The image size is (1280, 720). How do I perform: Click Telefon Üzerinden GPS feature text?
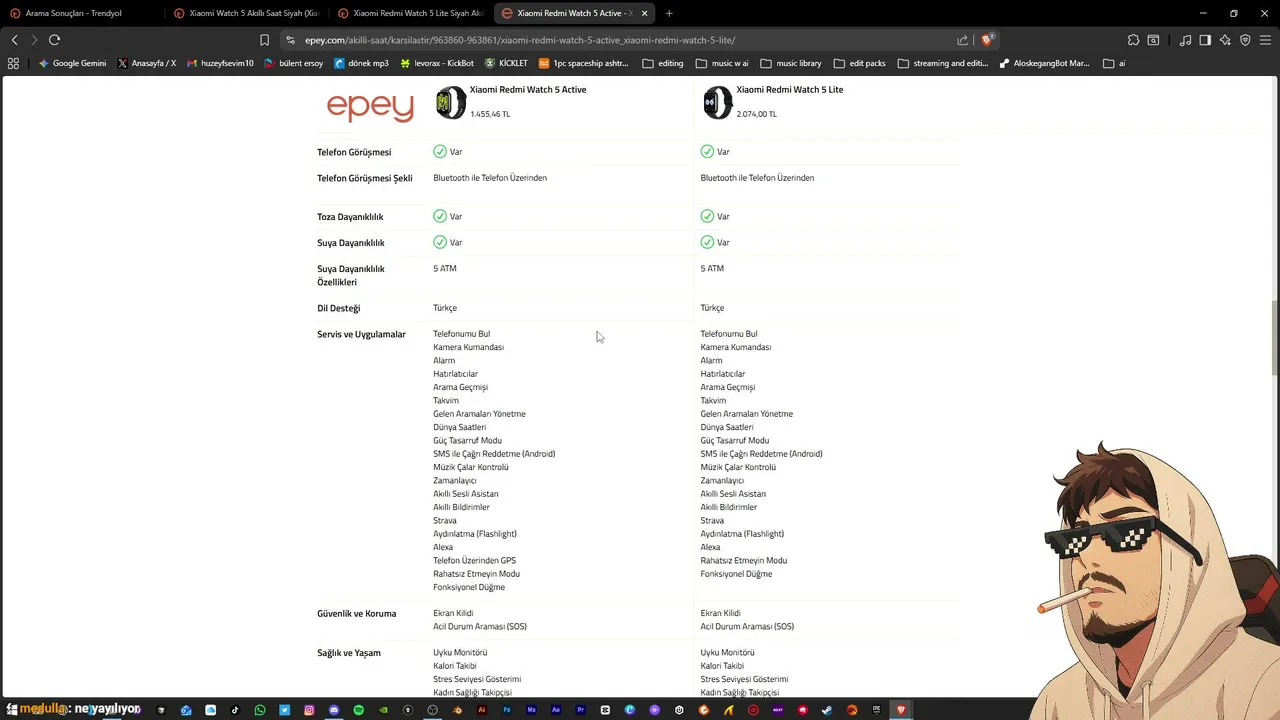(475, 561)
